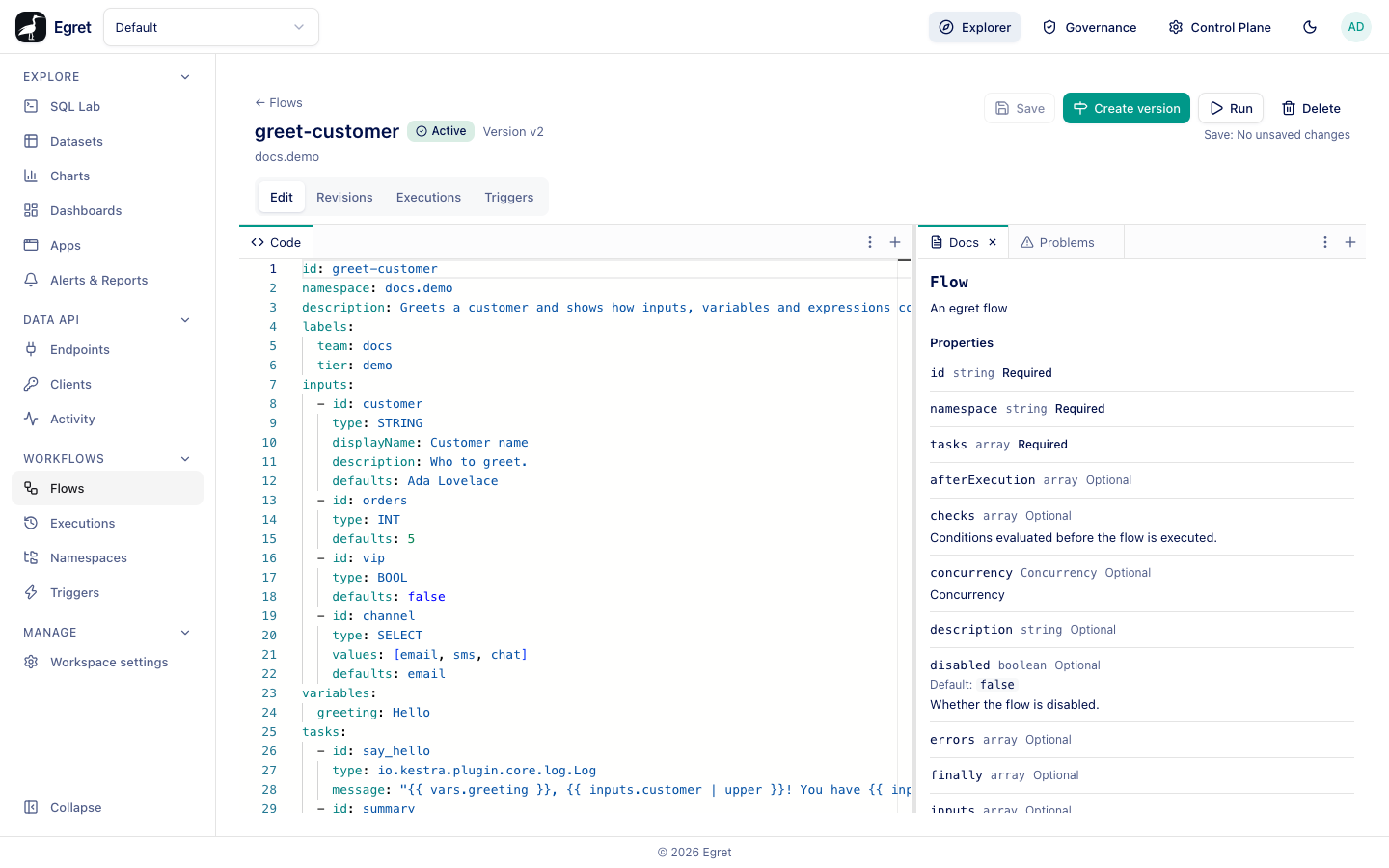The height and width of the screenshot is (868, 1389).
Task: Switch to the Explorer view
Action: pyautogui.click(x=975, y=27)
